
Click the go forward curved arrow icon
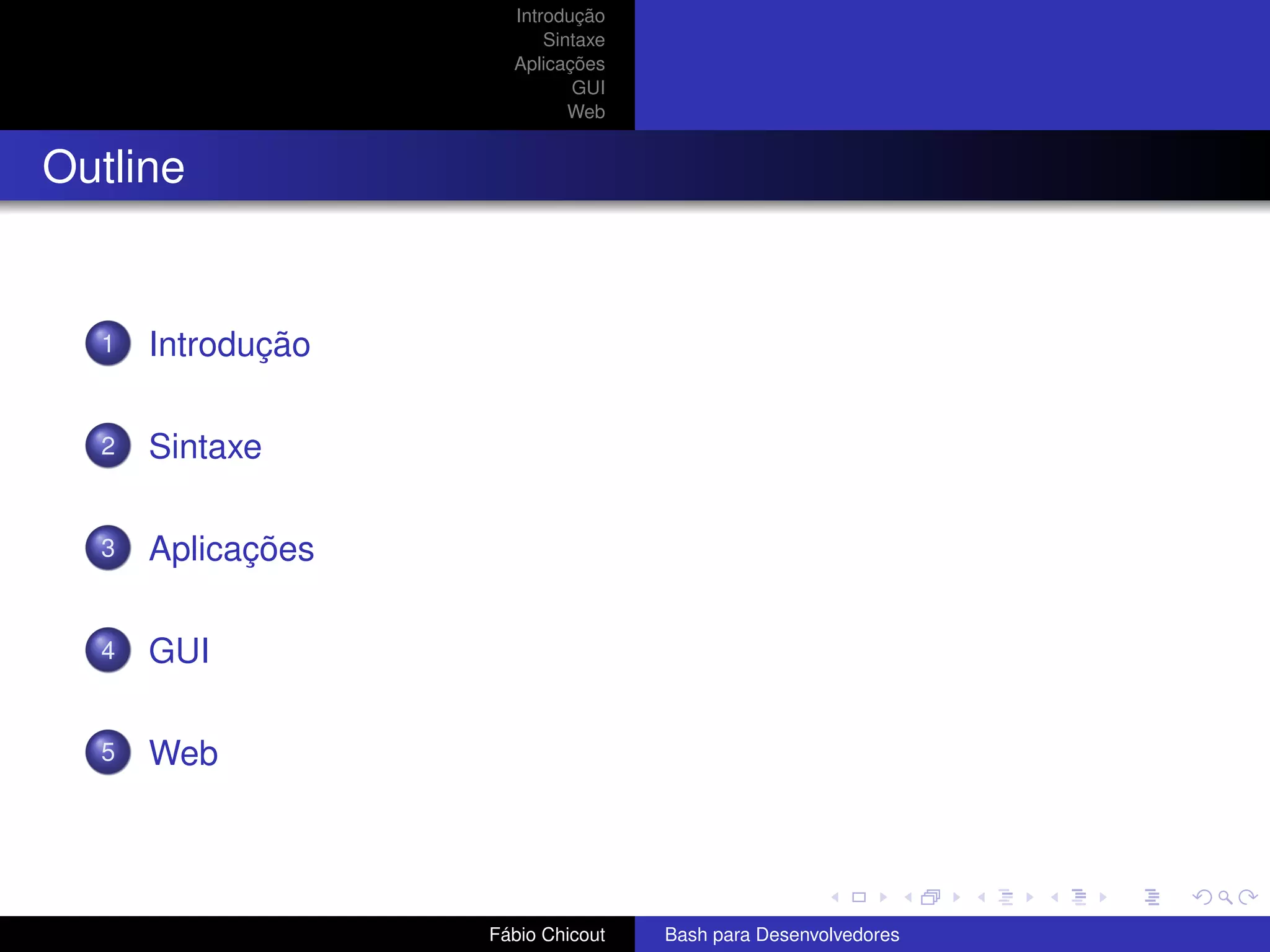(1248, 897)
